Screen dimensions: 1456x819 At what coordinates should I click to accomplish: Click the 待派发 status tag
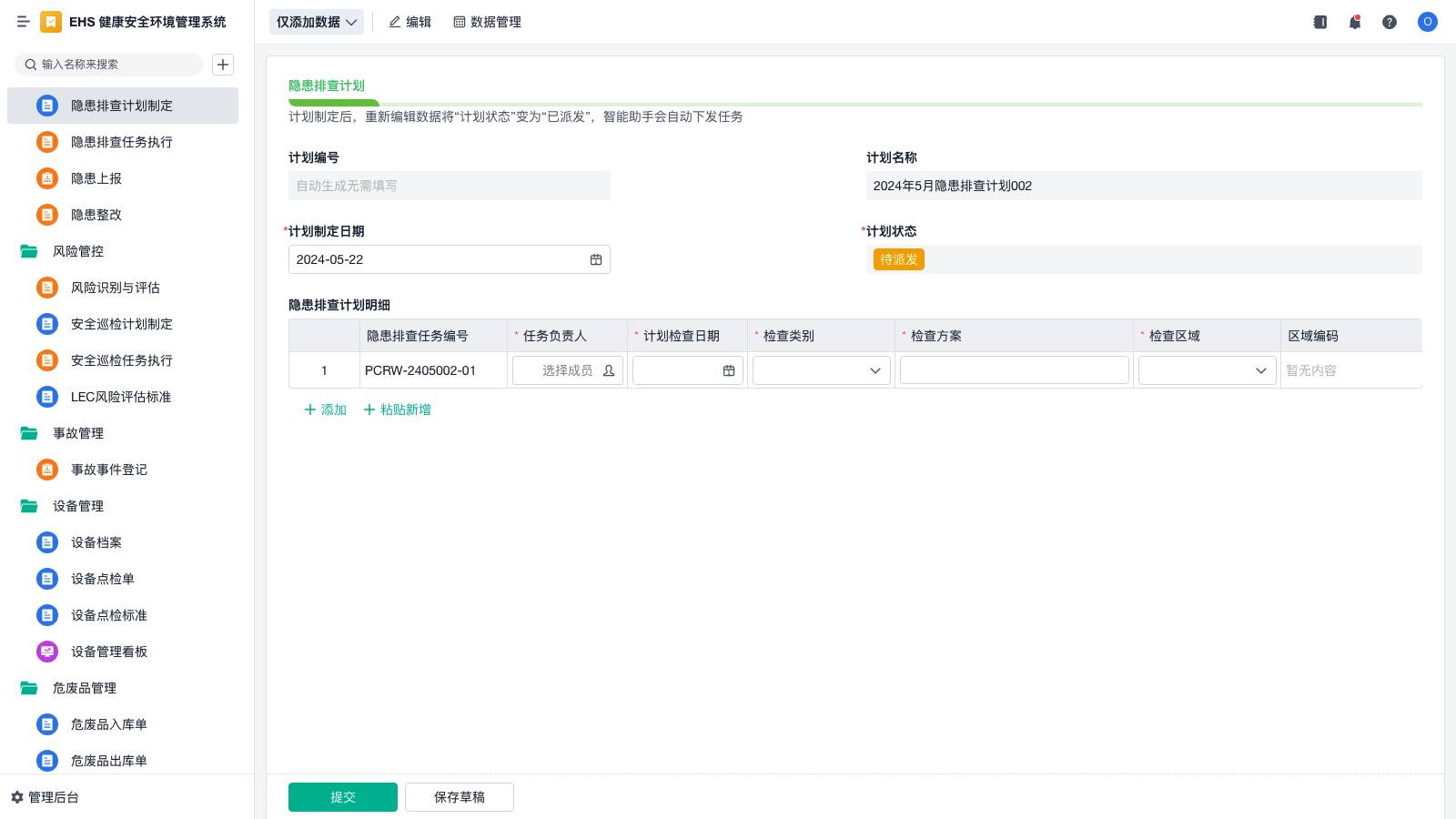pyautogui.click(x=898, y=259)
